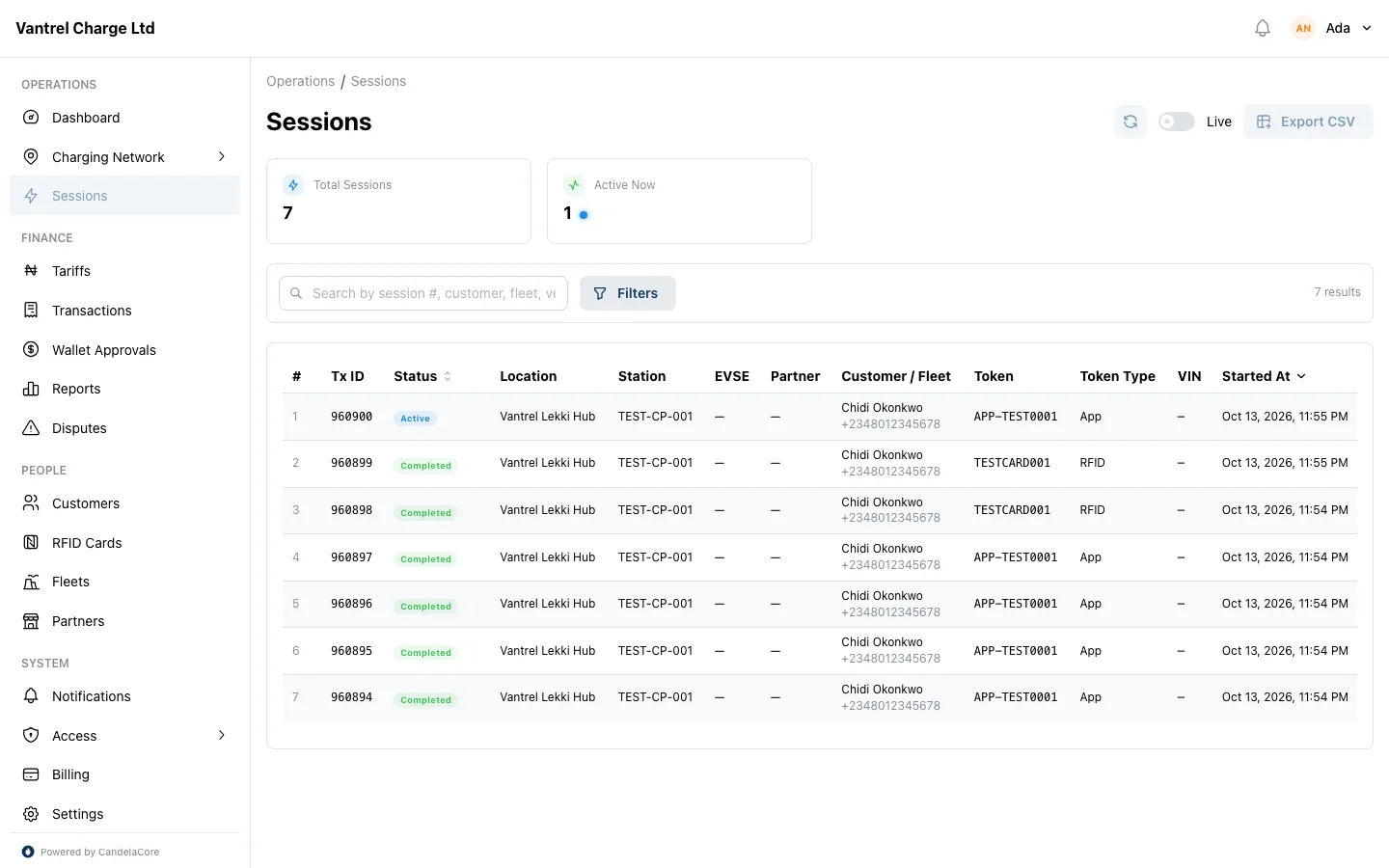Click the RFID Cards icon
The width and height of the screenshot is (1389, 868).
[31, 543]
